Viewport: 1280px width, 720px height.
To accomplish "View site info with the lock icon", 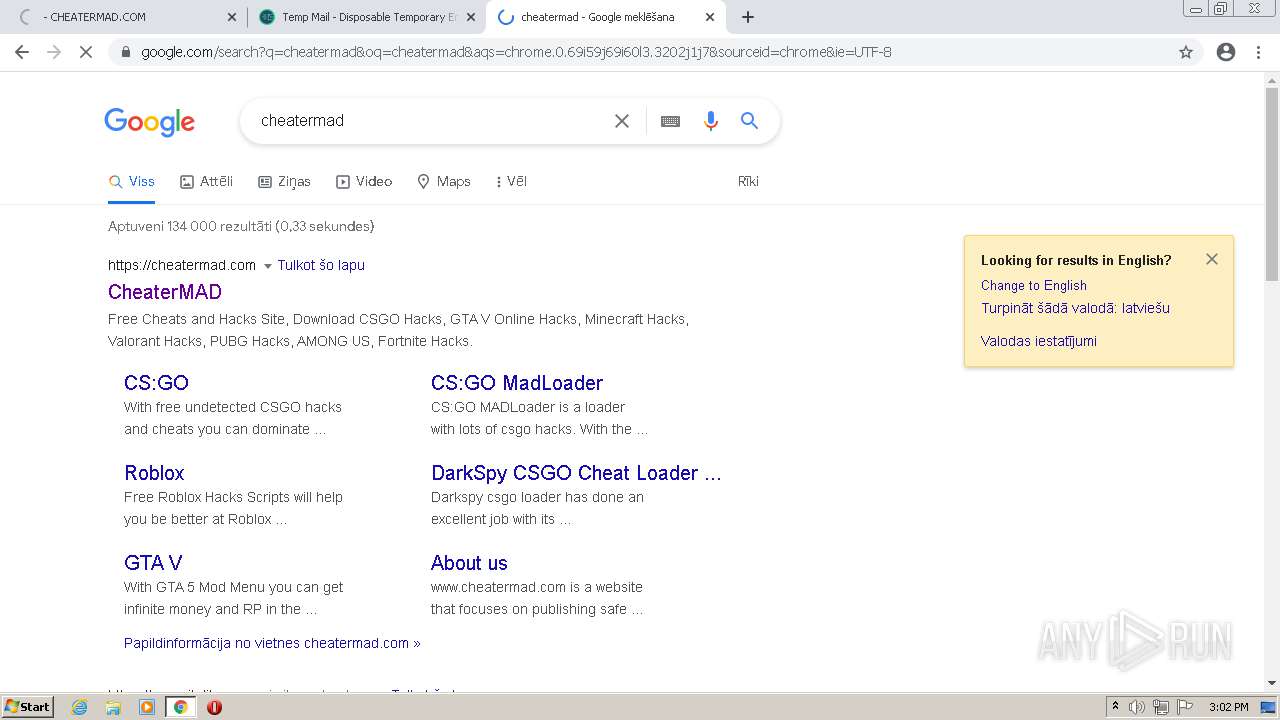I will [x=125, y=52].
